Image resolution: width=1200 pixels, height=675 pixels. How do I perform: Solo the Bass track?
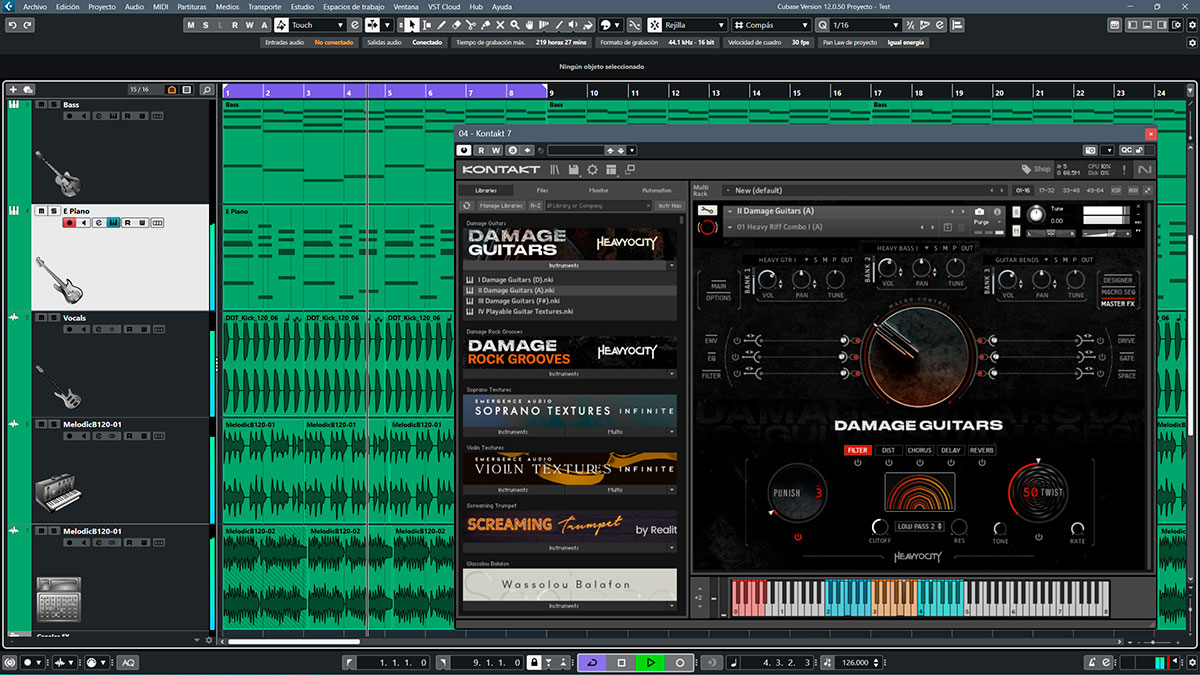pyautogui.click(x=53, y=104)
